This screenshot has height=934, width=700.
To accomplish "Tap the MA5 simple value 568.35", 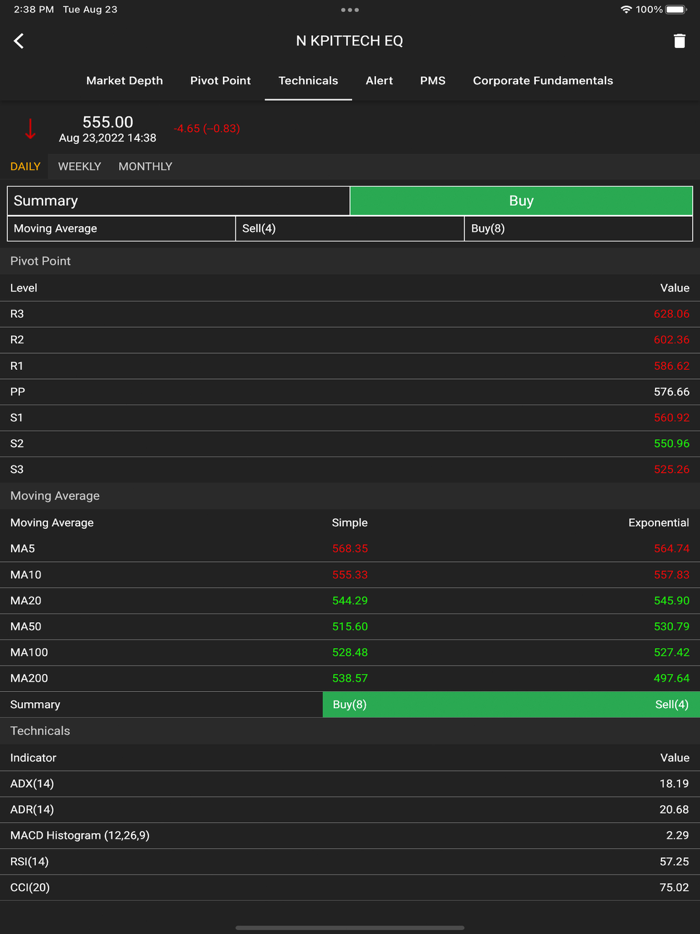I will tap(350, 549).
